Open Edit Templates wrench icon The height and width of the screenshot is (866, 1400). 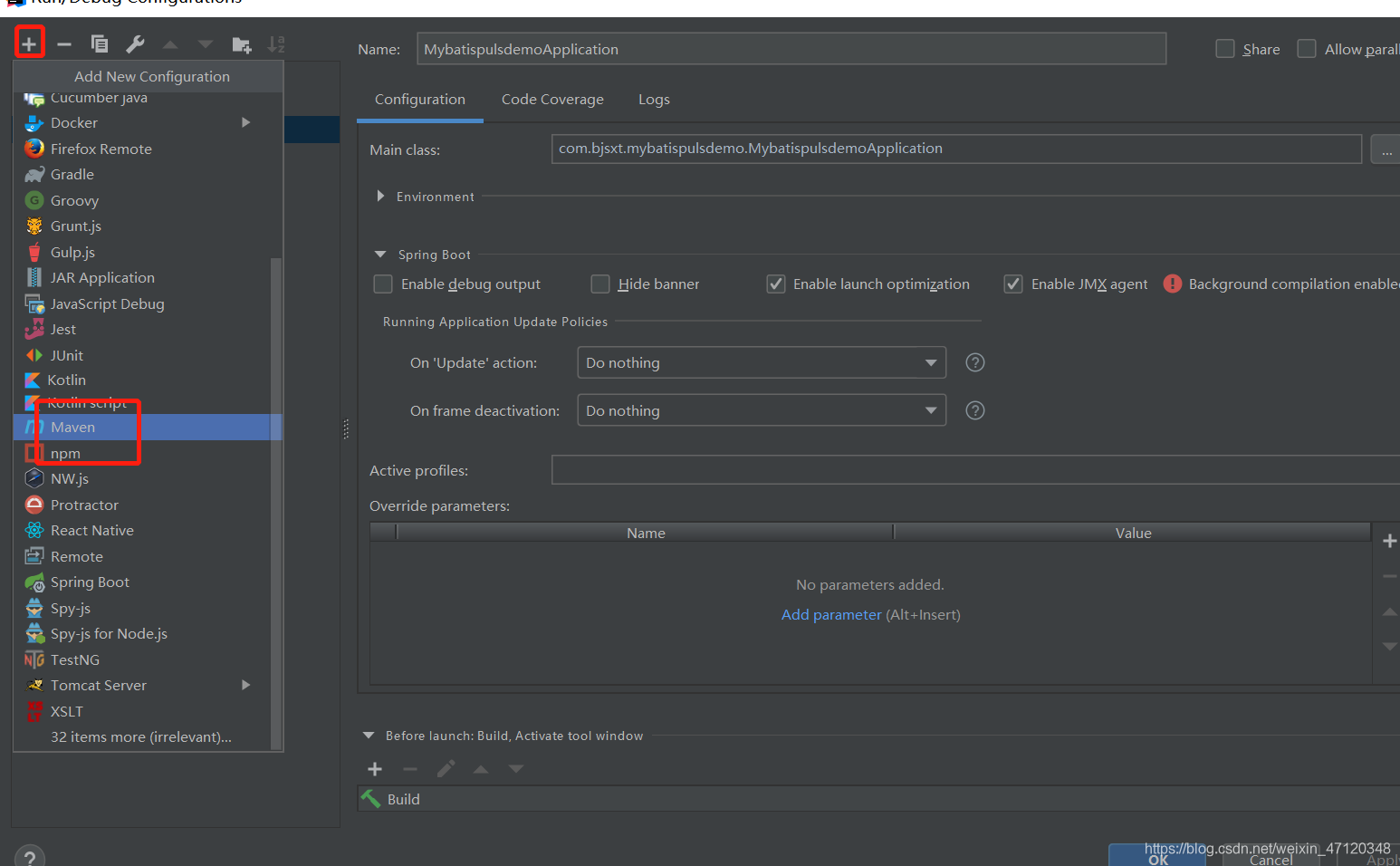pyautogui.click(x=135, y=43)
